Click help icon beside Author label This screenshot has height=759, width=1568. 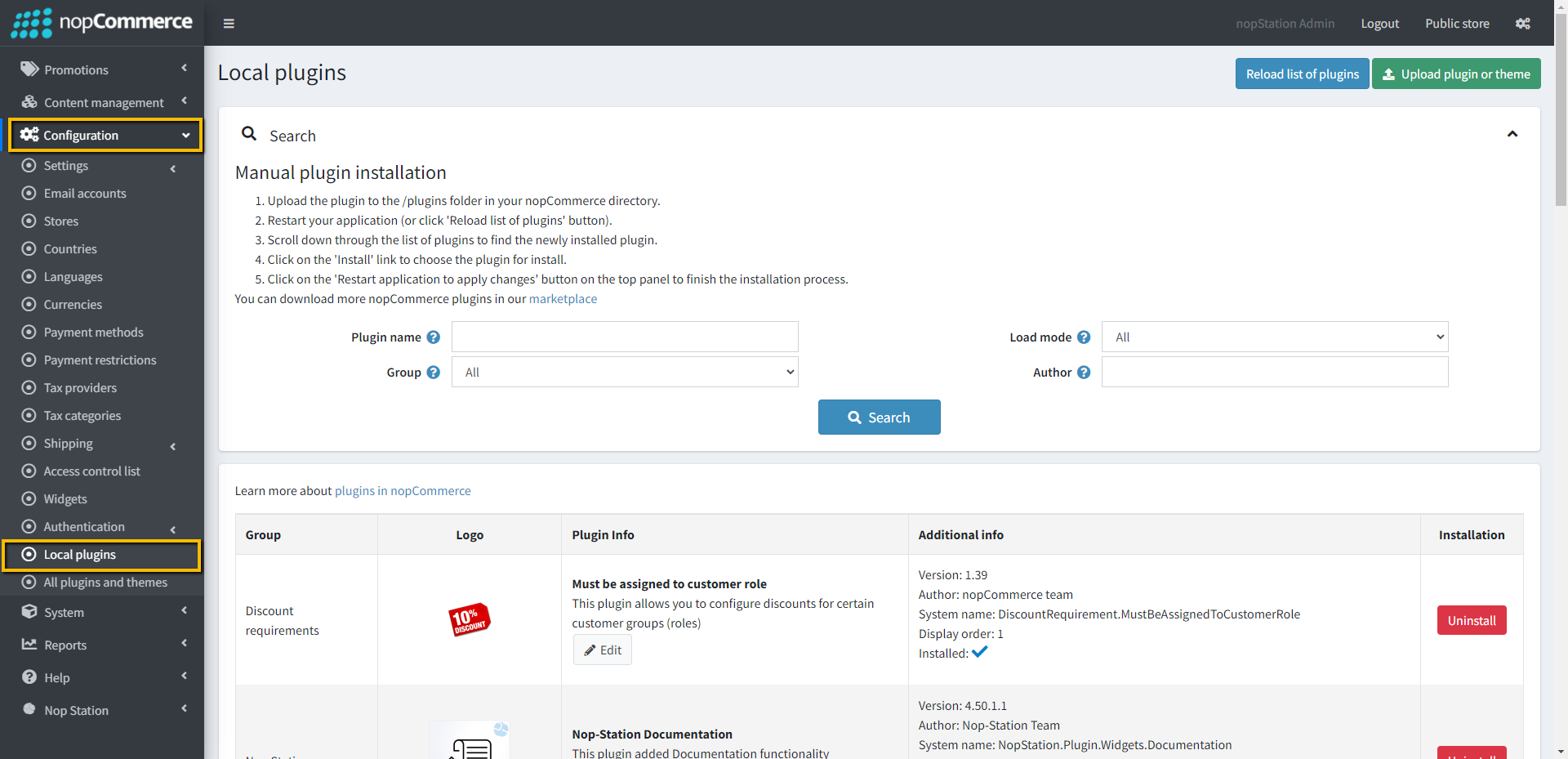pyautogui.click(x=1084, y=373)
